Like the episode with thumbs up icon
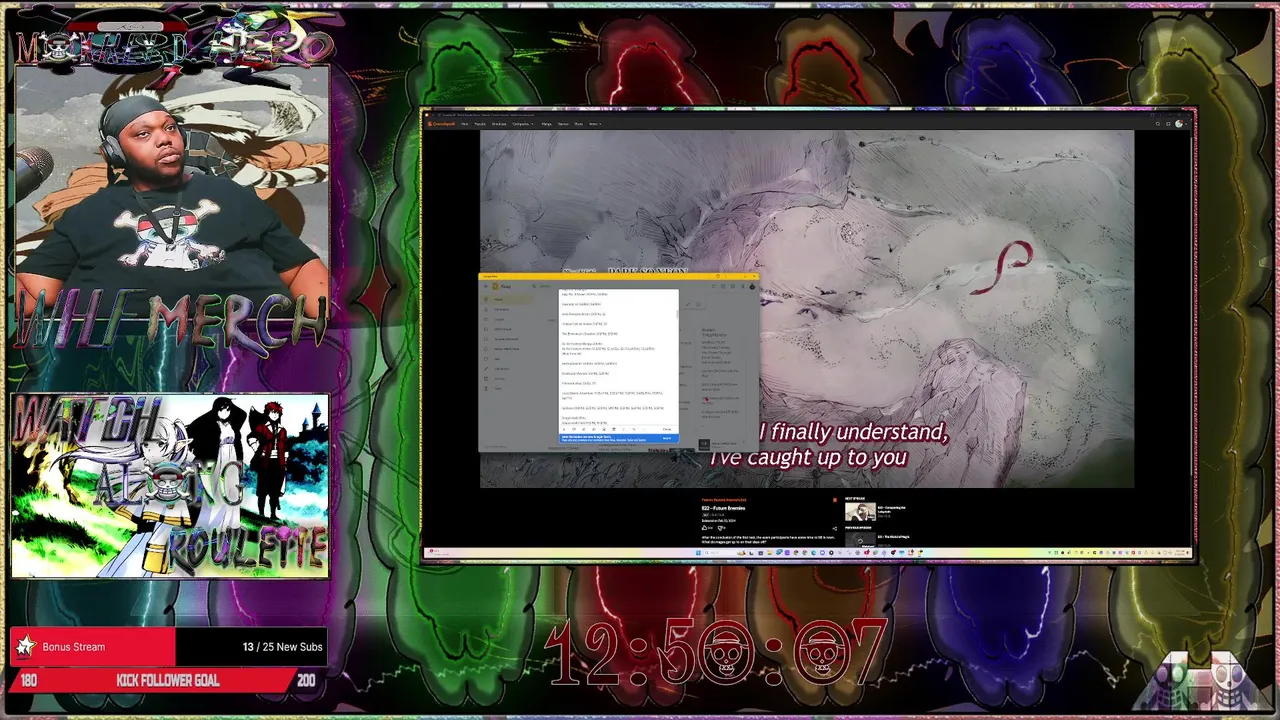 [705, 528]
